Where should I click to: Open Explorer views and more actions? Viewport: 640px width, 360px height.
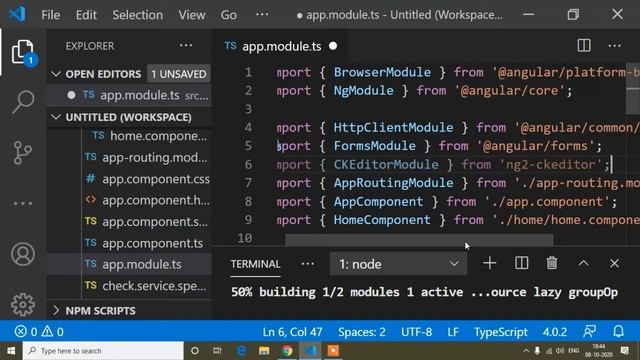point(186,46)
